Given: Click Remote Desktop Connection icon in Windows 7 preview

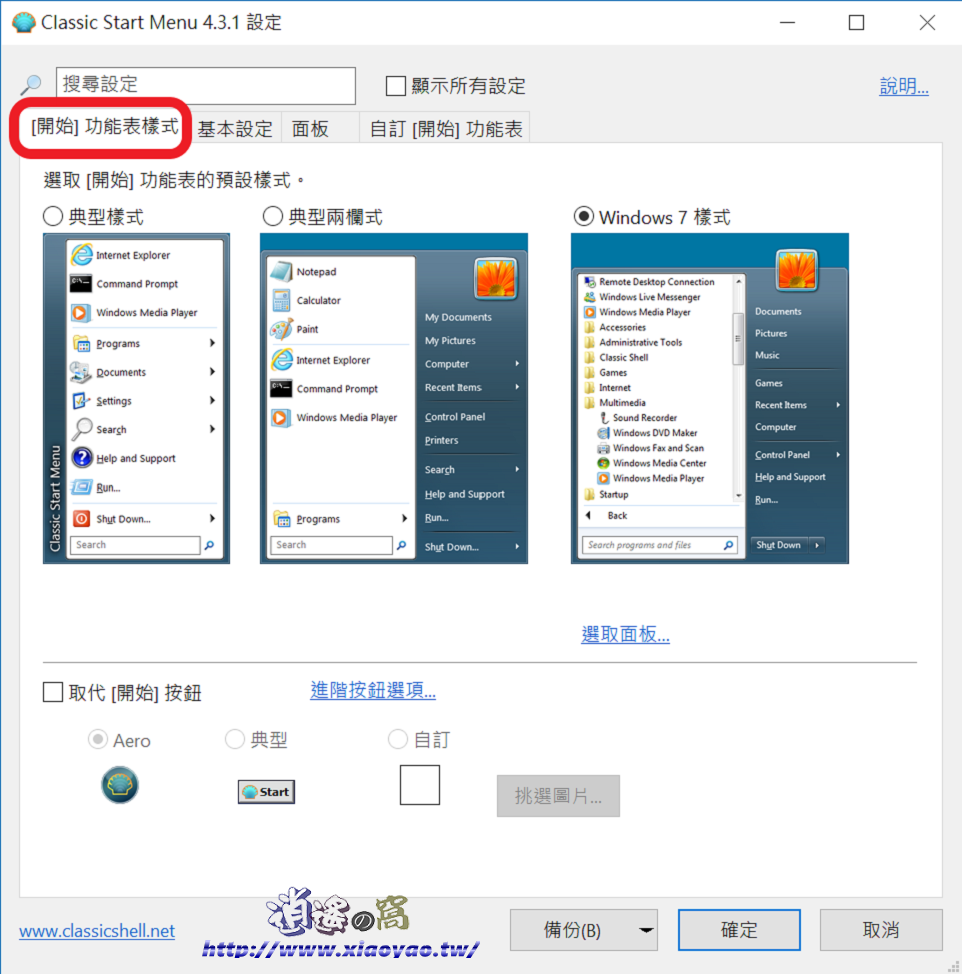Looking at the screenshot, I should coord(589,281).
